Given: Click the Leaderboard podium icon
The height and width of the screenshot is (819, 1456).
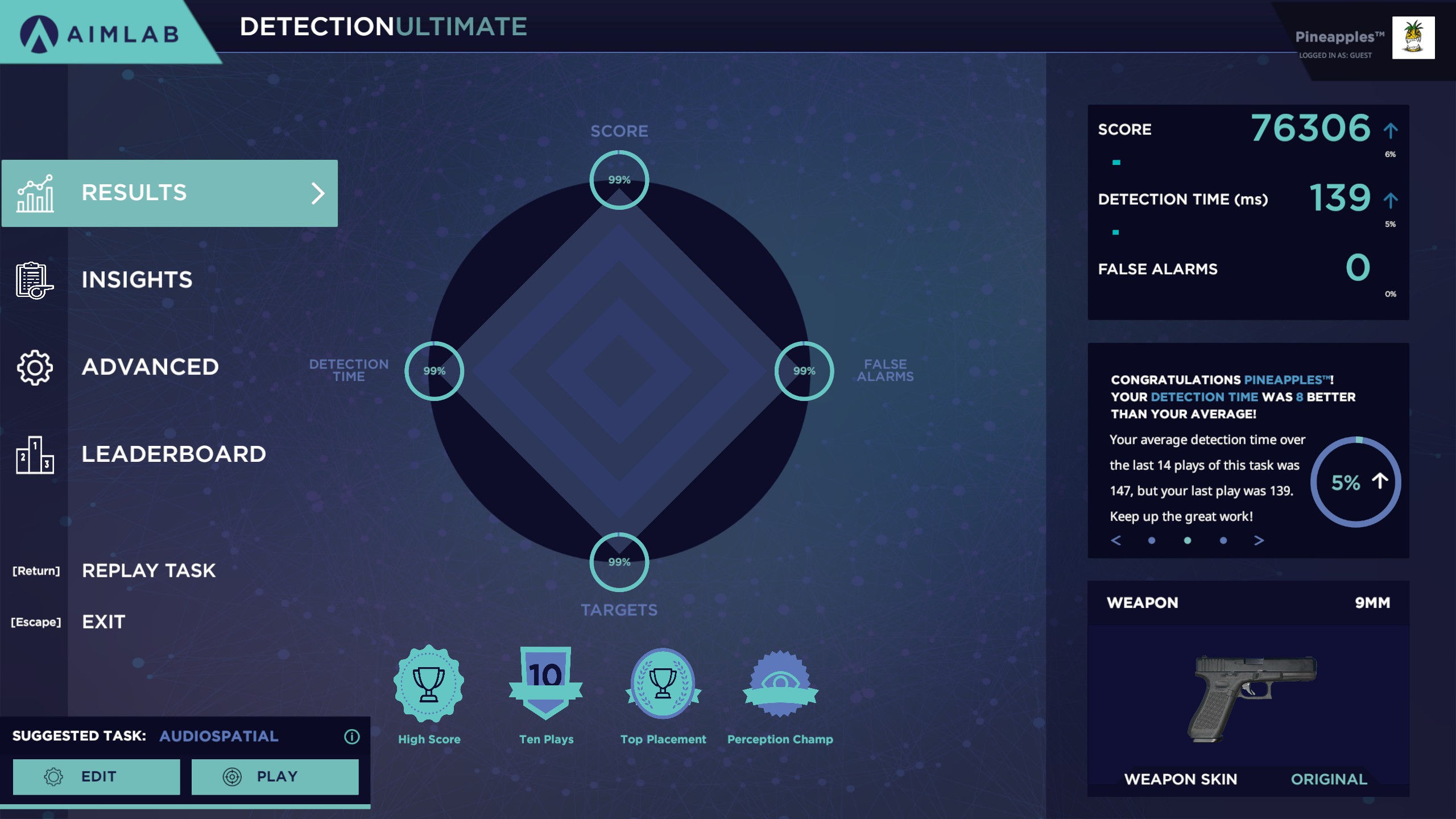Looking at the screenshot, I should [x=35, y=454].
